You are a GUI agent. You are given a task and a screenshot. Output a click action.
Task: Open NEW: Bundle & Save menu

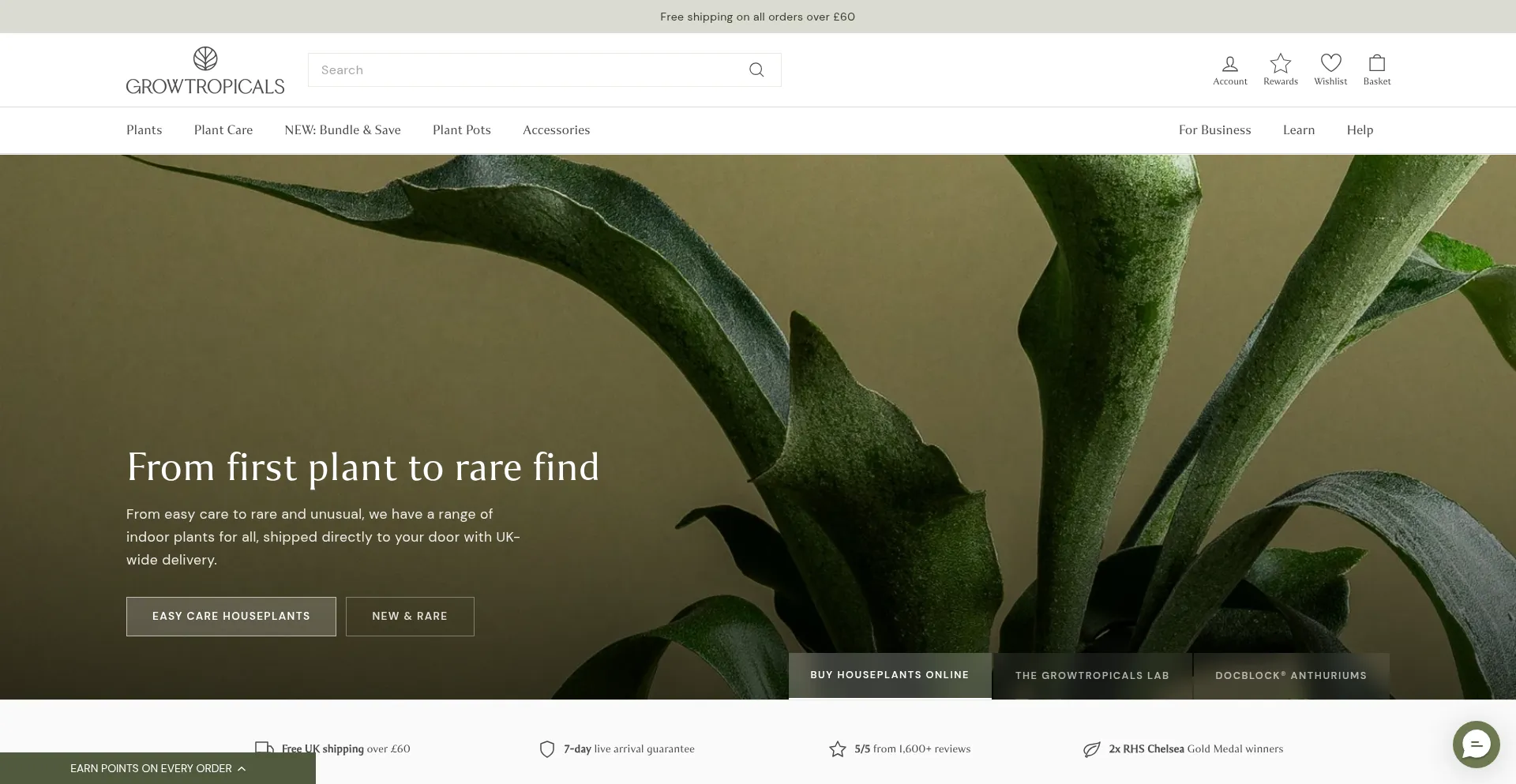click(x=343, y=130)
